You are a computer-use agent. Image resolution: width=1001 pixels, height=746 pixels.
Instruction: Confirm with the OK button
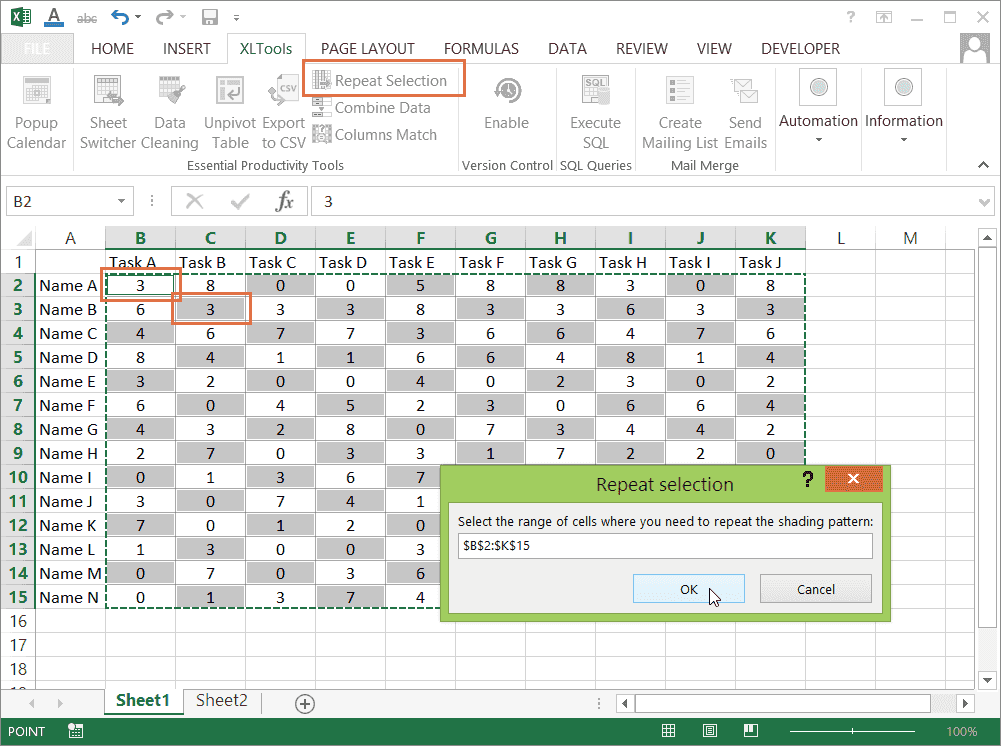point(688,590)
